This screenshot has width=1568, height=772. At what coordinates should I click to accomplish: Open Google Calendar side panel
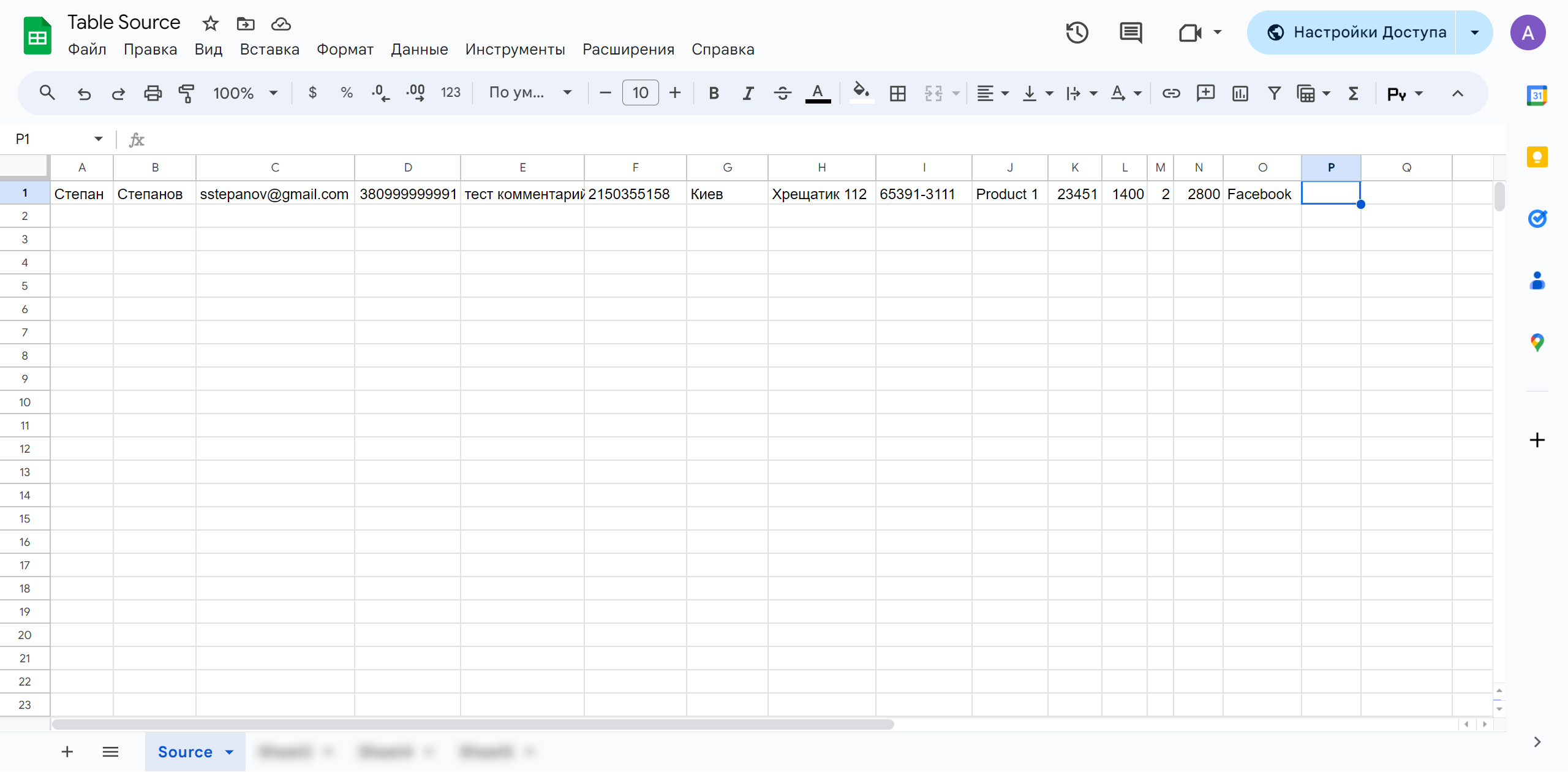click(x=1537, y=96)
